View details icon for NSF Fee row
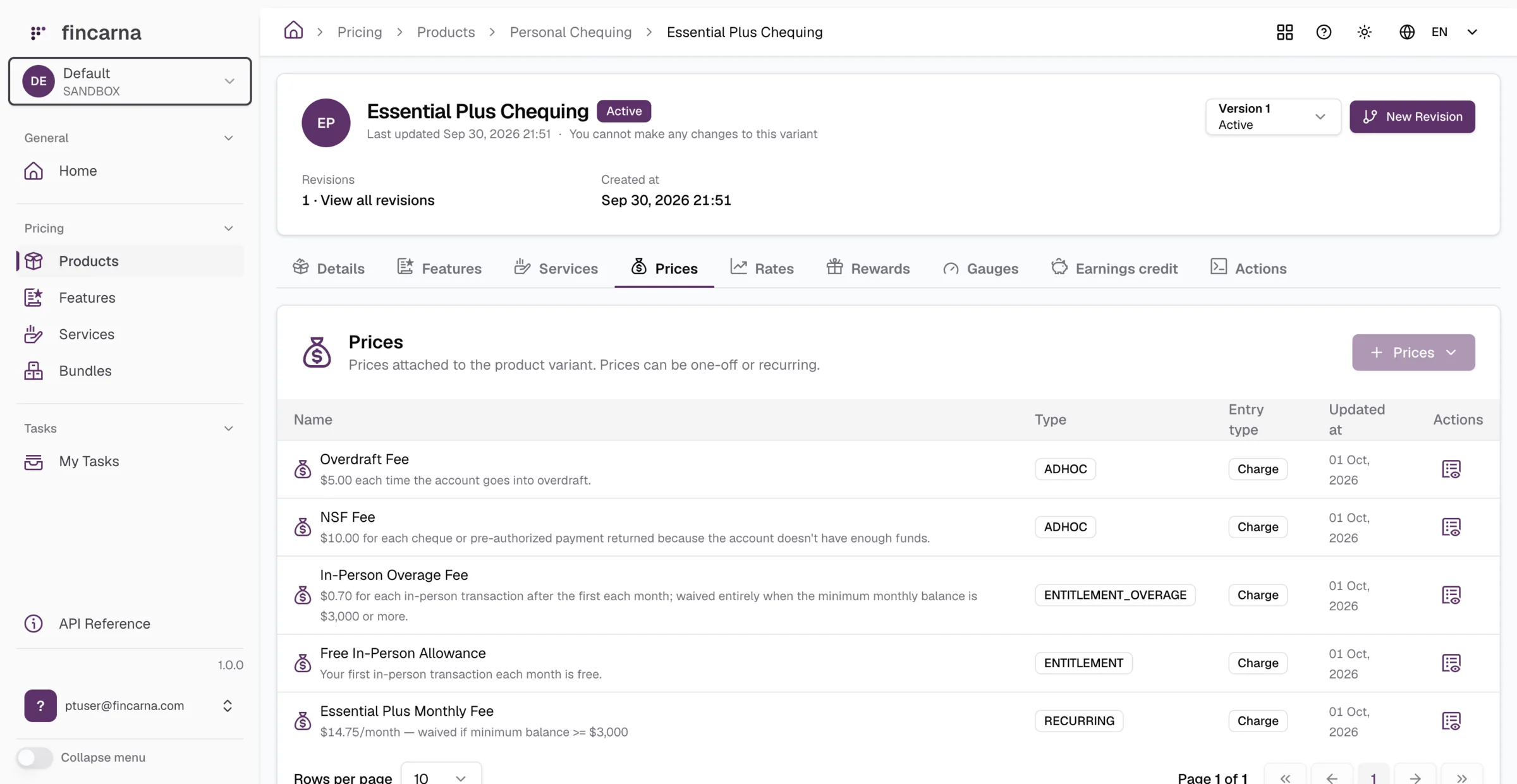The image size is (1517, 784). [x=1451, y=527]
